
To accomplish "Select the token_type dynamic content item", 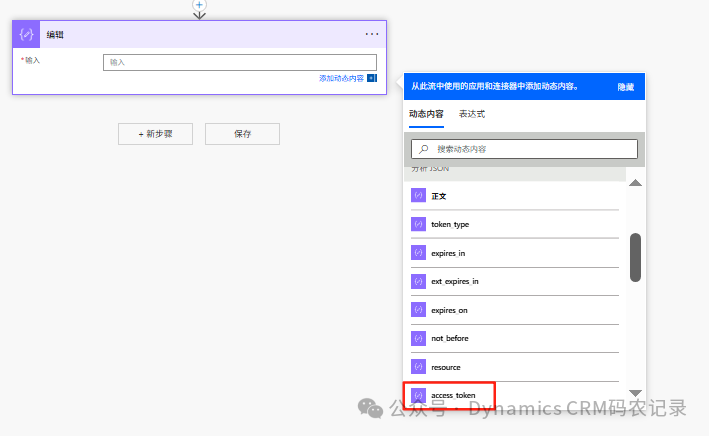I will pyautogui.click(x=515, y=224).
